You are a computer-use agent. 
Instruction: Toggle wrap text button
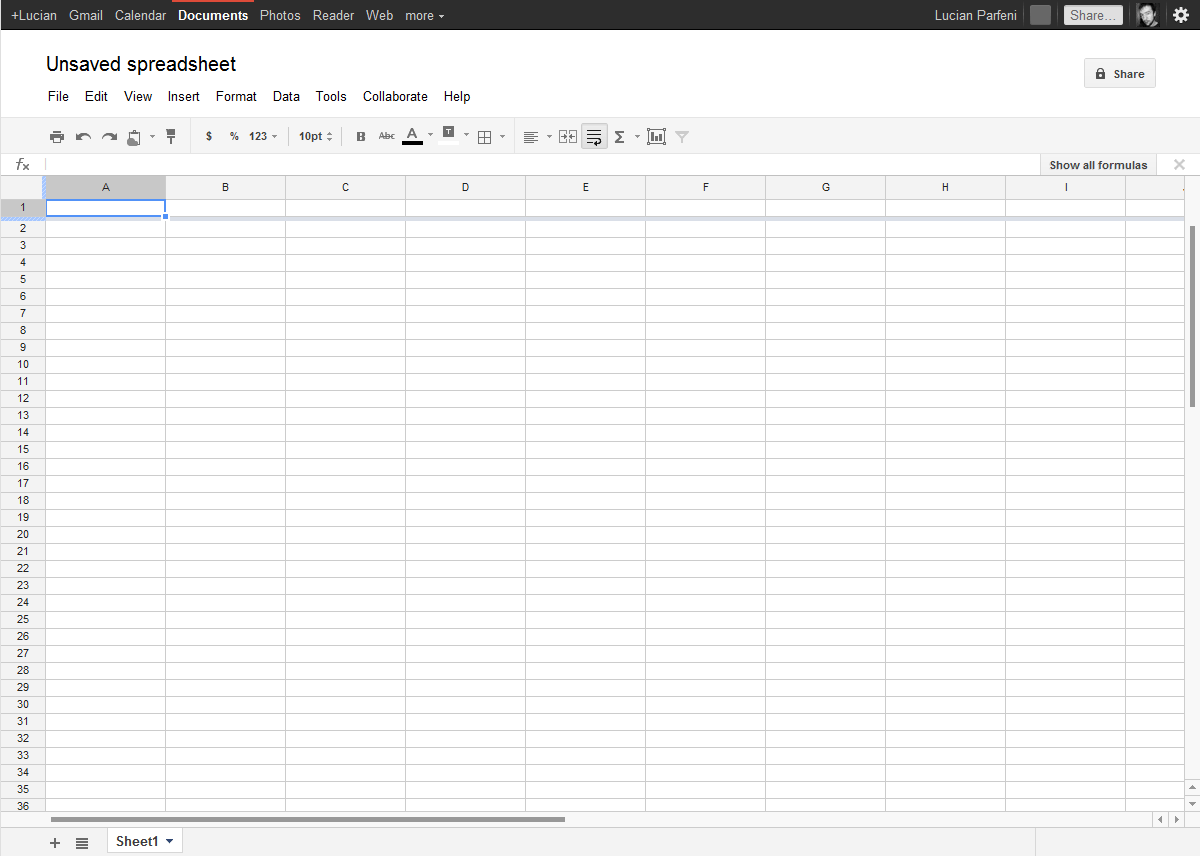(594, 137)
